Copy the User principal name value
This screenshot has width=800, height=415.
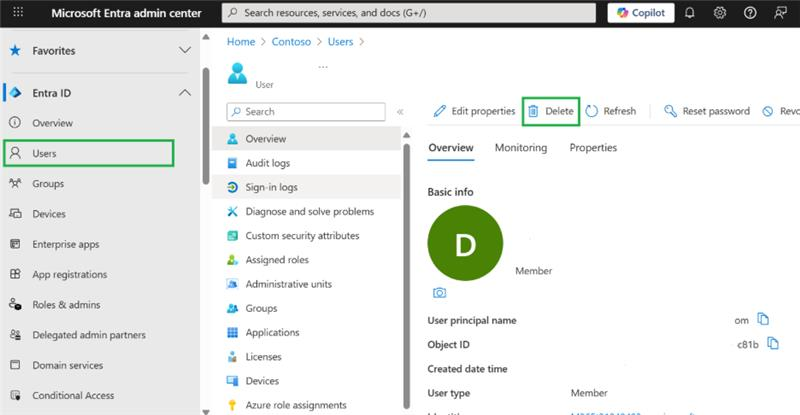pos(763,319)
